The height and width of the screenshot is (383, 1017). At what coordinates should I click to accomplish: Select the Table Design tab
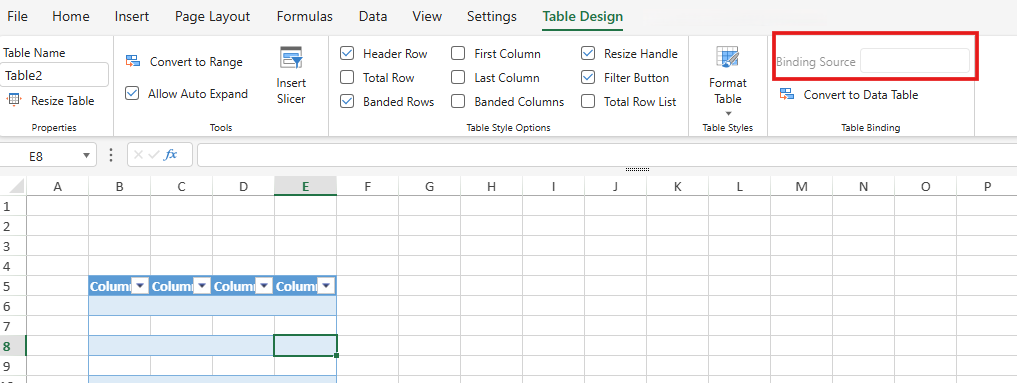coord(582,17)
